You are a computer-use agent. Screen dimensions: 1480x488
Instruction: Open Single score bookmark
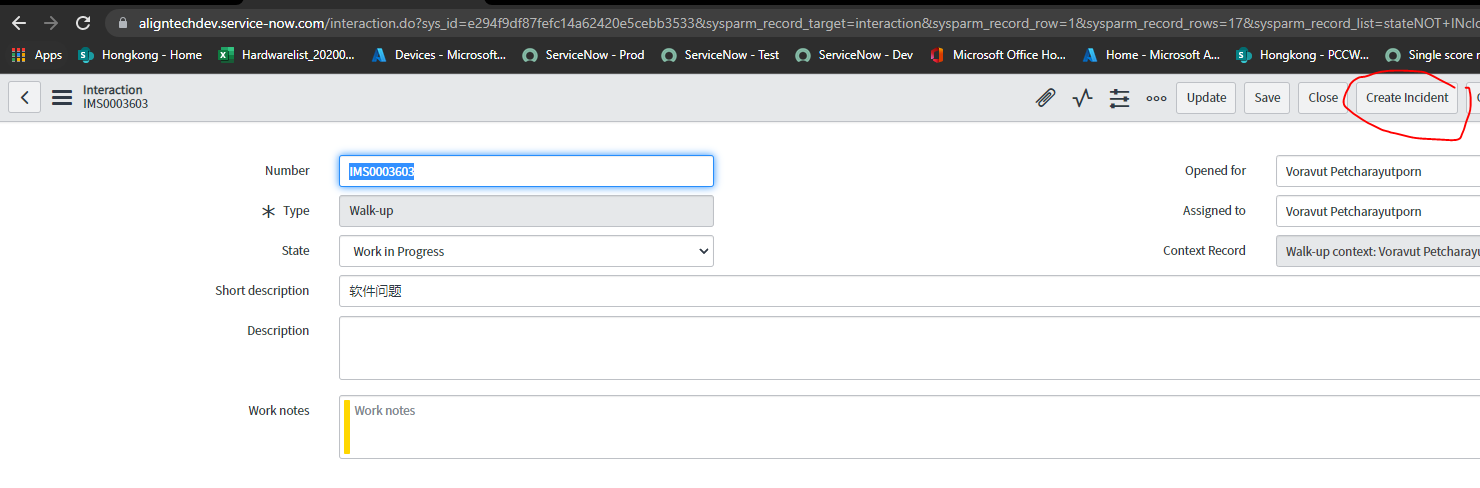click(1432, 55)
